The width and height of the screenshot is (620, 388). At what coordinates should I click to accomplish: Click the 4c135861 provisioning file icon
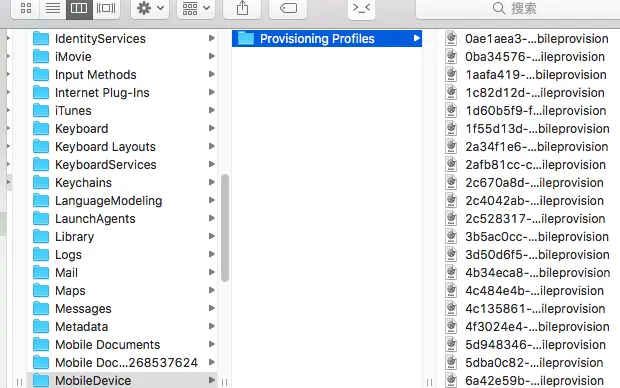(451, 309)
